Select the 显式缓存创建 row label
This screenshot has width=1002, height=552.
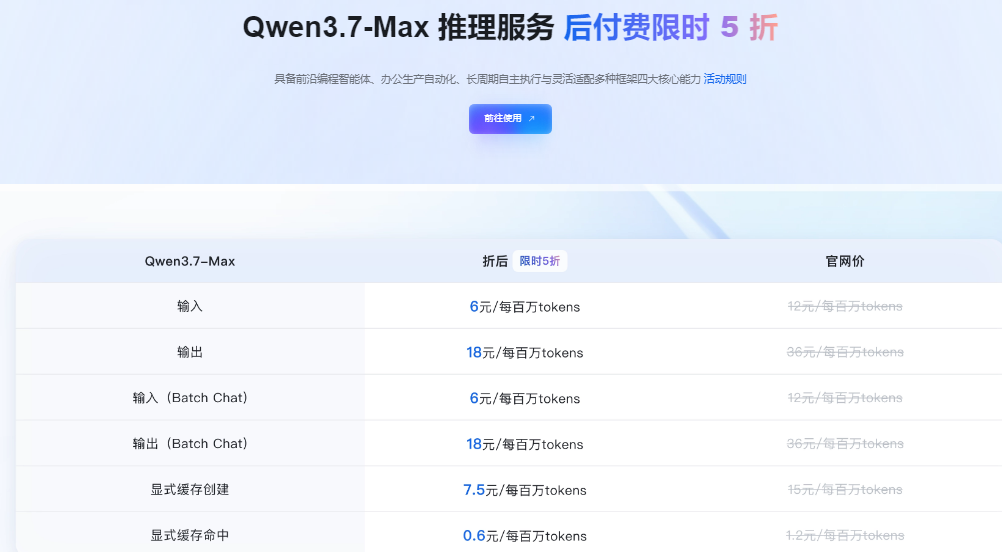(x=190, y=489)
